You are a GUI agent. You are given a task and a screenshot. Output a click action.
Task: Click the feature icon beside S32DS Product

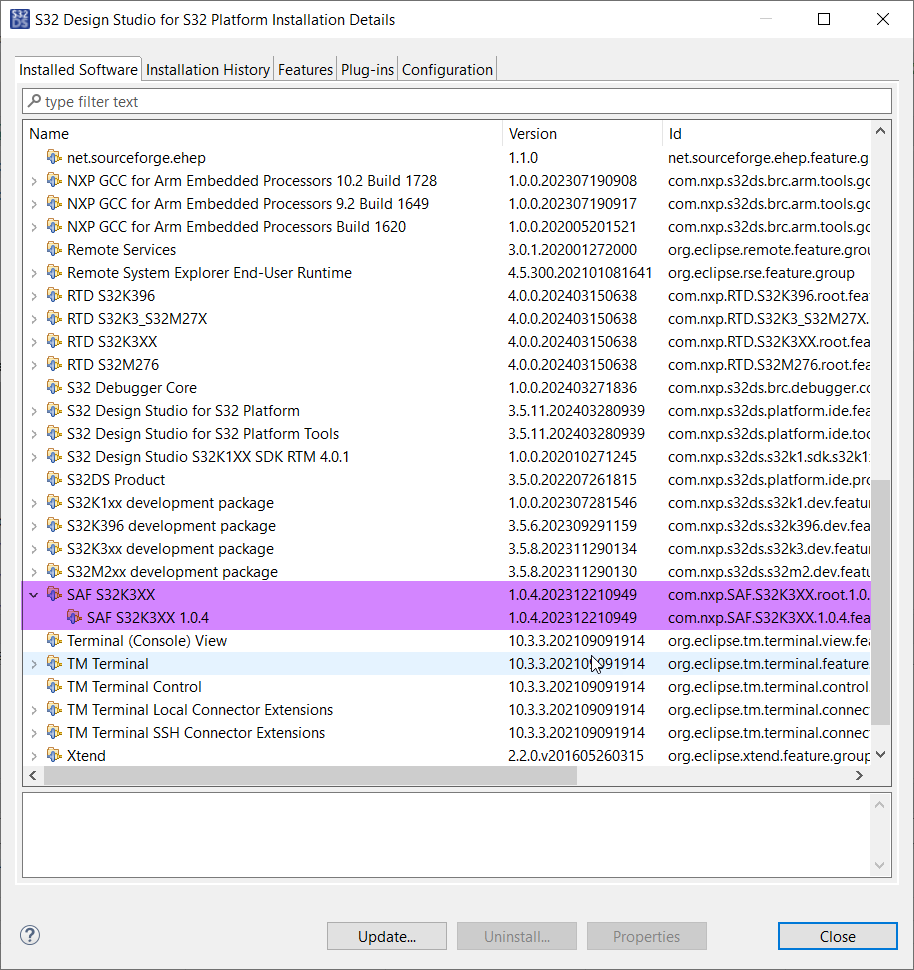pos(54,479)
